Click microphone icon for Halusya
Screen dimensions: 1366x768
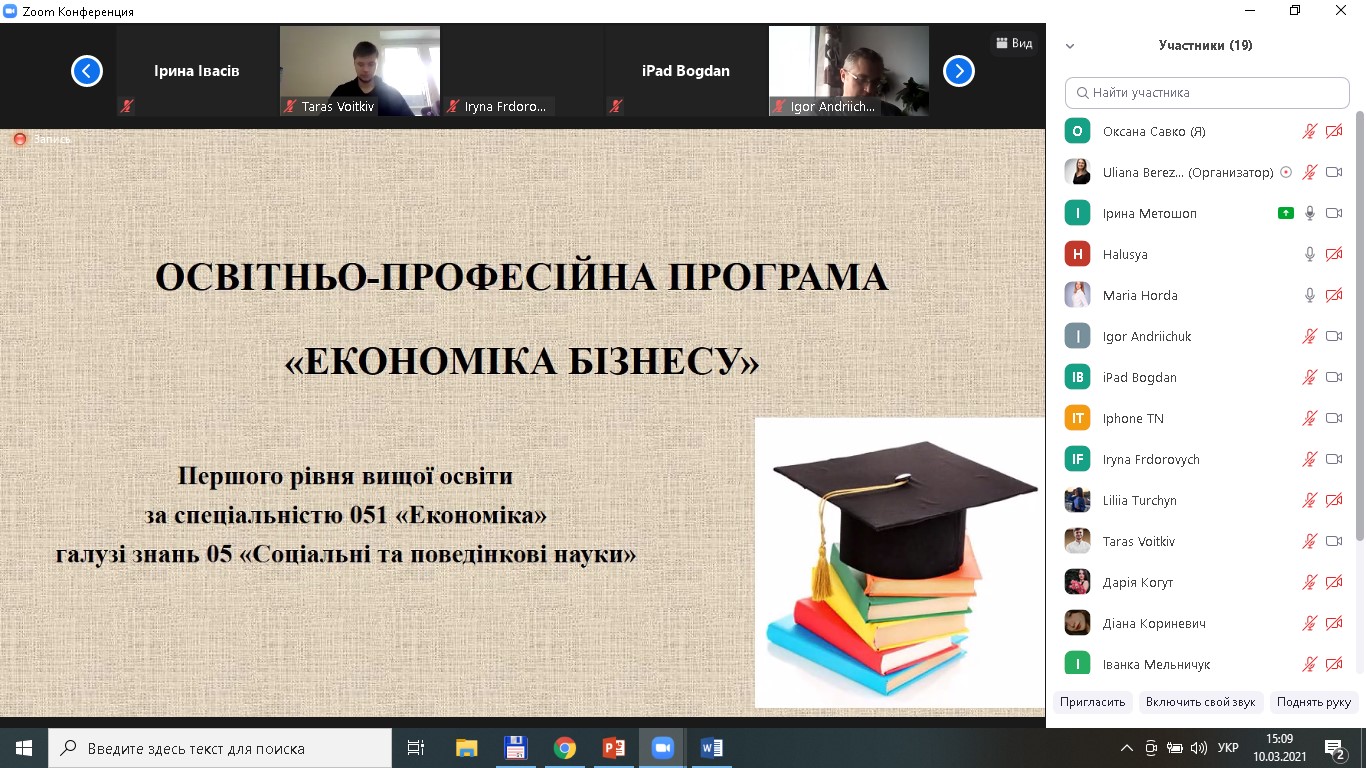click(1309, 254)
